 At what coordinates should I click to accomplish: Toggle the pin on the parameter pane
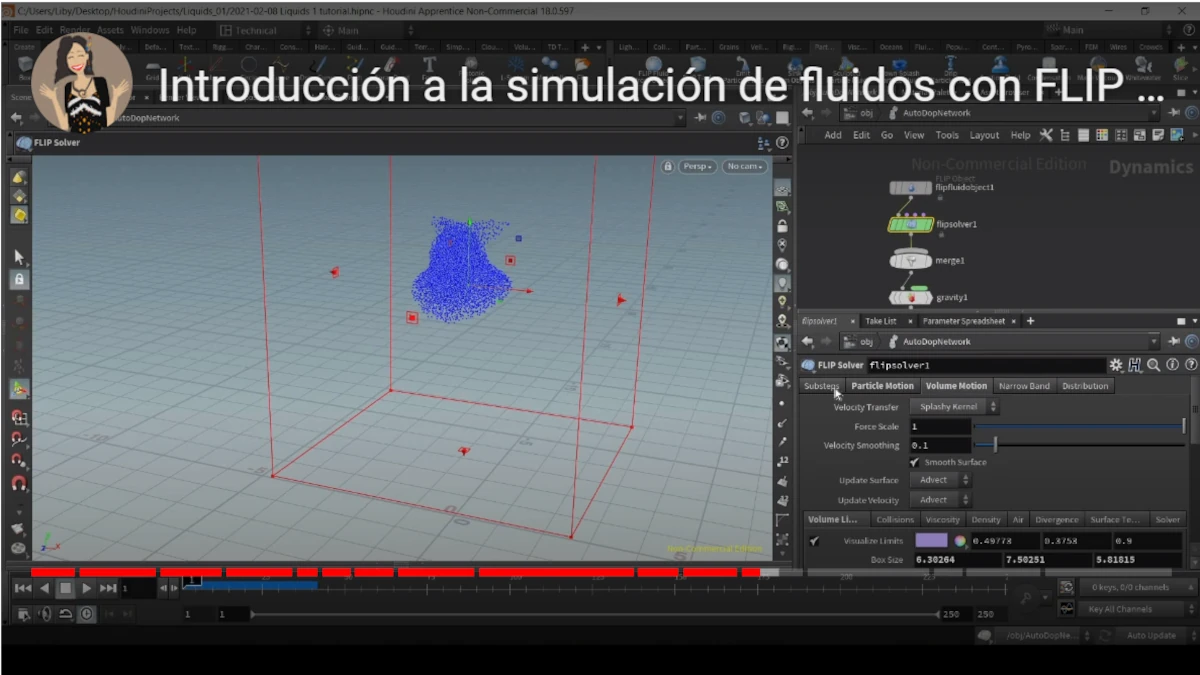pyautogui.click(x=1175, y=342)
